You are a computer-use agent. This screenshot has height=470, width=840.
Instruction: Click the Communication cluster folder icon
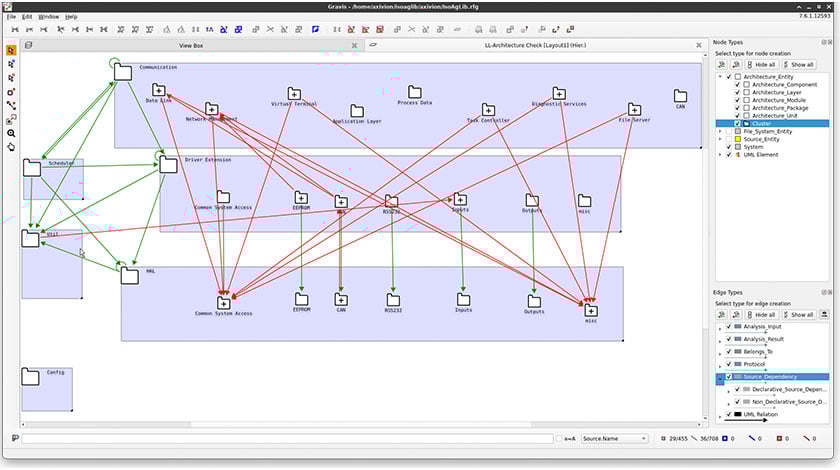(122, 72)
